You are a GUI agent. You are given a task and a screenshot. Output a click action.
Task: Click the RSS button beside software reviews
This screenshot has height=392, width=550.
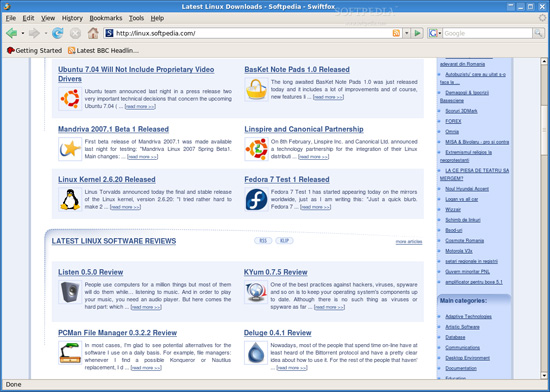point(263,241)
